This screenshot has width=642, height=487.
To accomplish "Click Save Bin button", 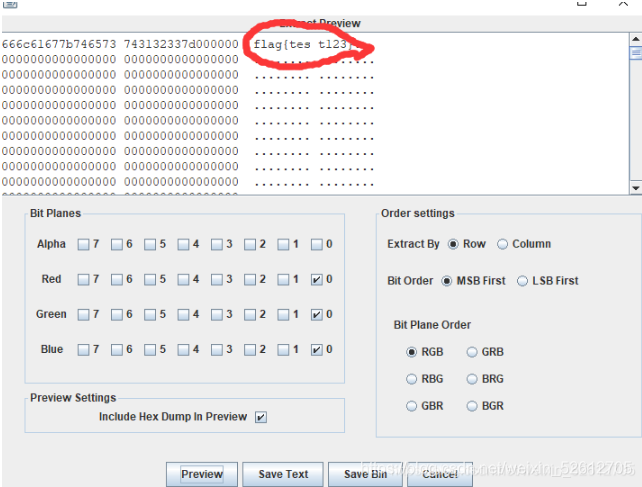I will 365,474.
